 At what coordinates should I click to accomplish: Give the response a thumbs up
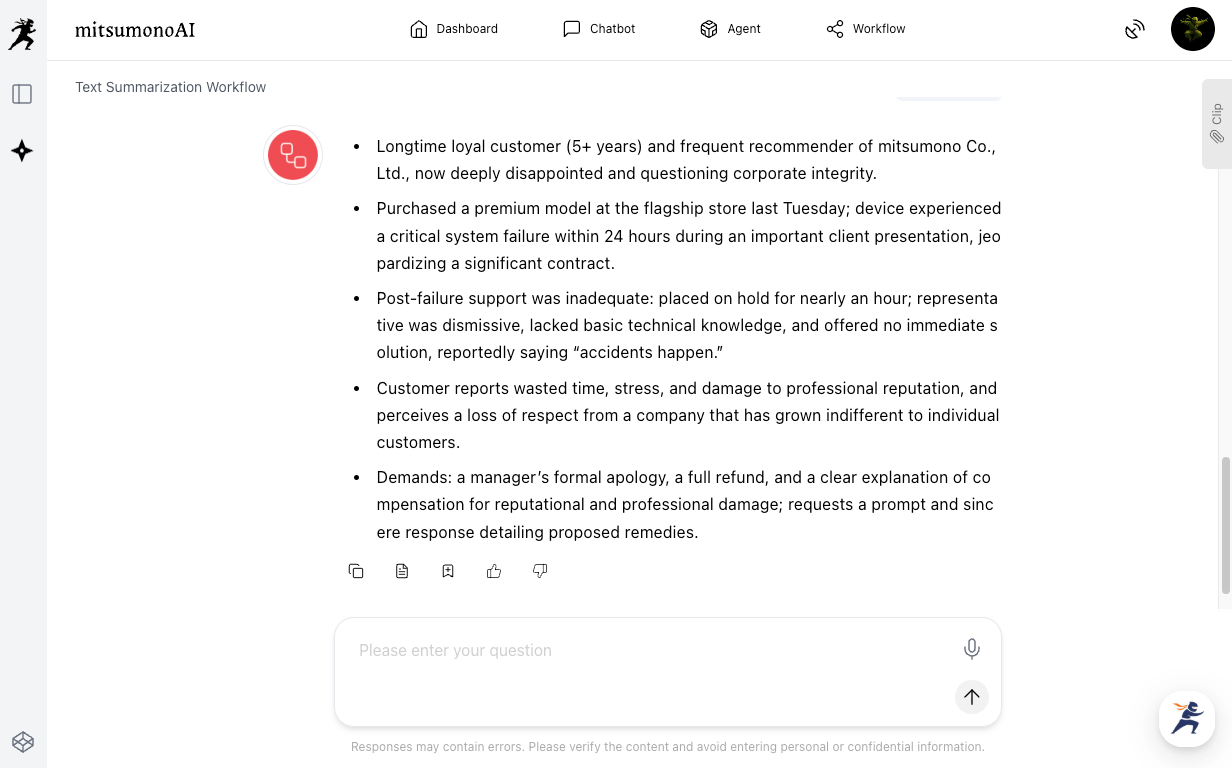click(x=494, y=571)
